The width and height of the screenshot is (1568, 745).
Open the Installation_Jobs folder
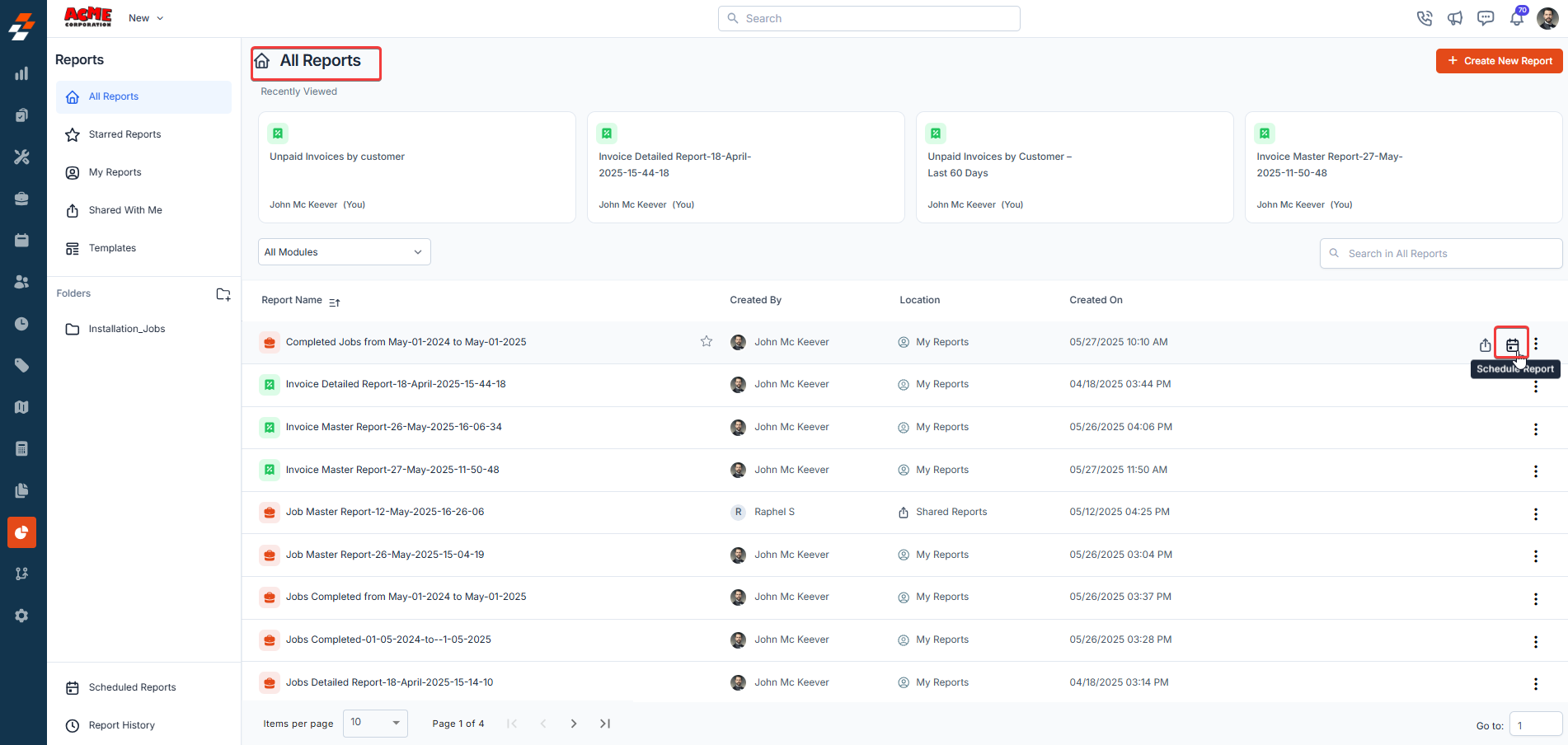(x=143, y=329)
